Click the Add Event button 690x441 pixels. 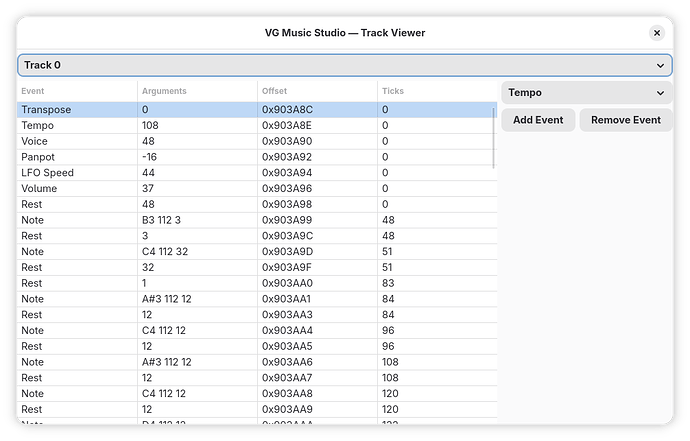pos(538,120)
